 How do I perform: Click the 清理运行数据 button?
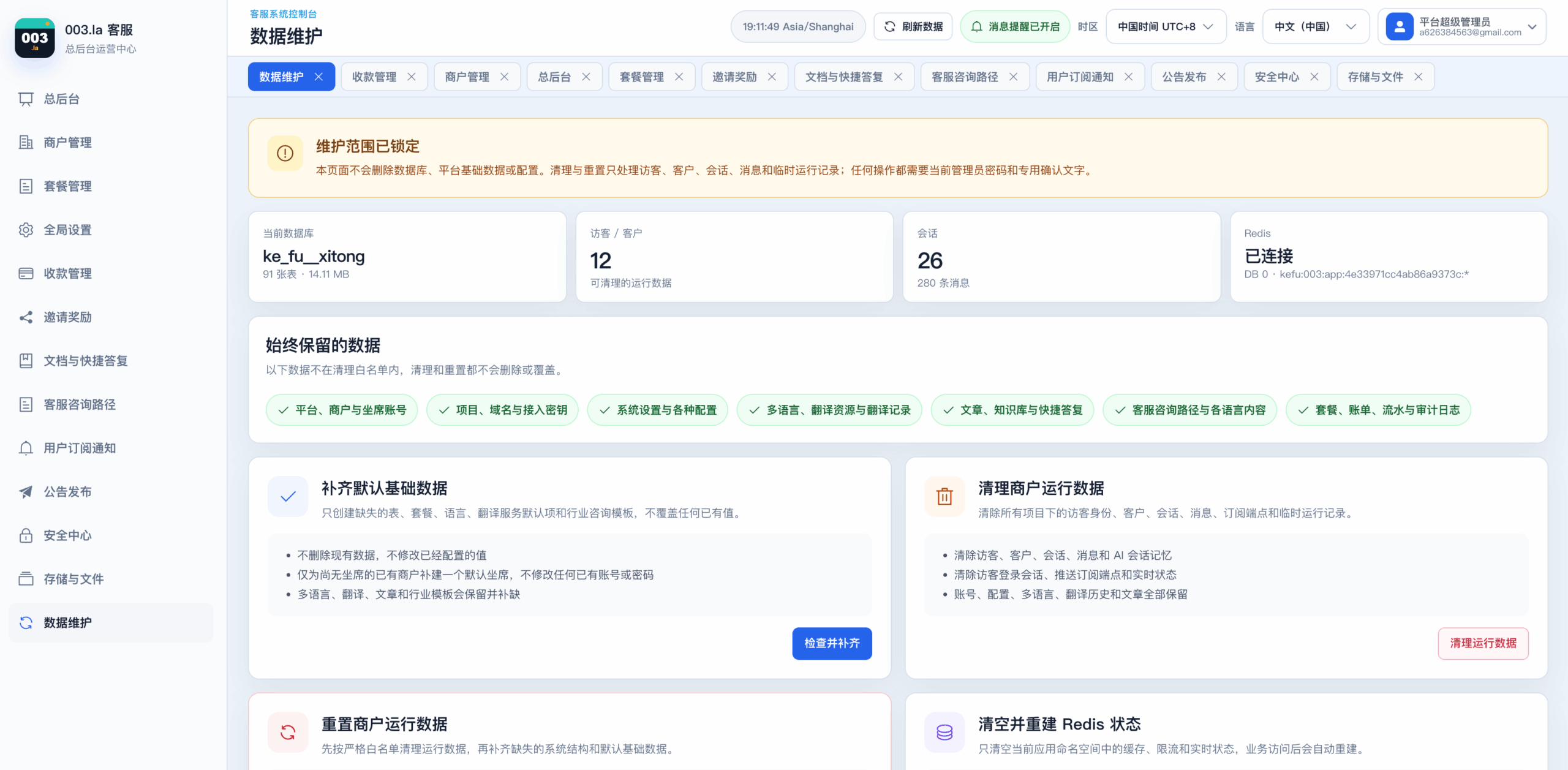click(x=1483, y=643)
